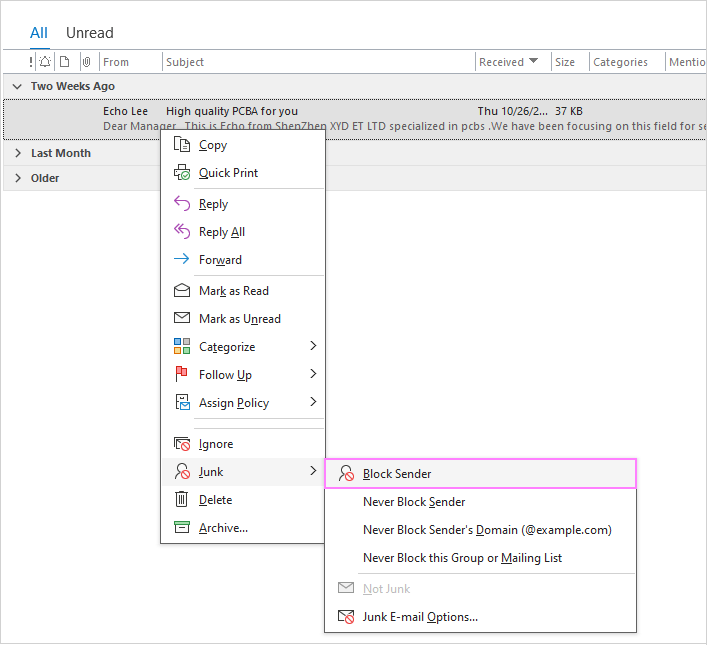Click the Junk submenu arrow
The image size is (707, 645).
(x=313, y=471)
